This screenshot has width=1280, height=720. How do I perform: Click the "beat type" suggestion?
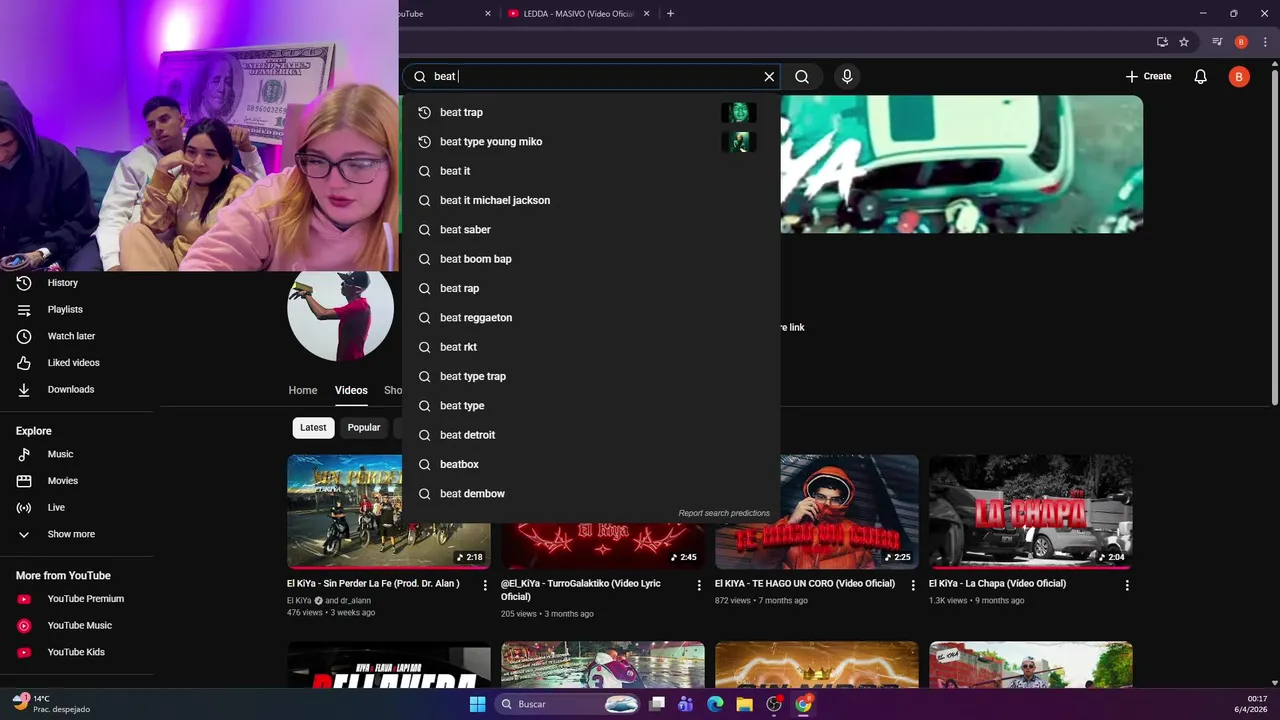[590, 406]
